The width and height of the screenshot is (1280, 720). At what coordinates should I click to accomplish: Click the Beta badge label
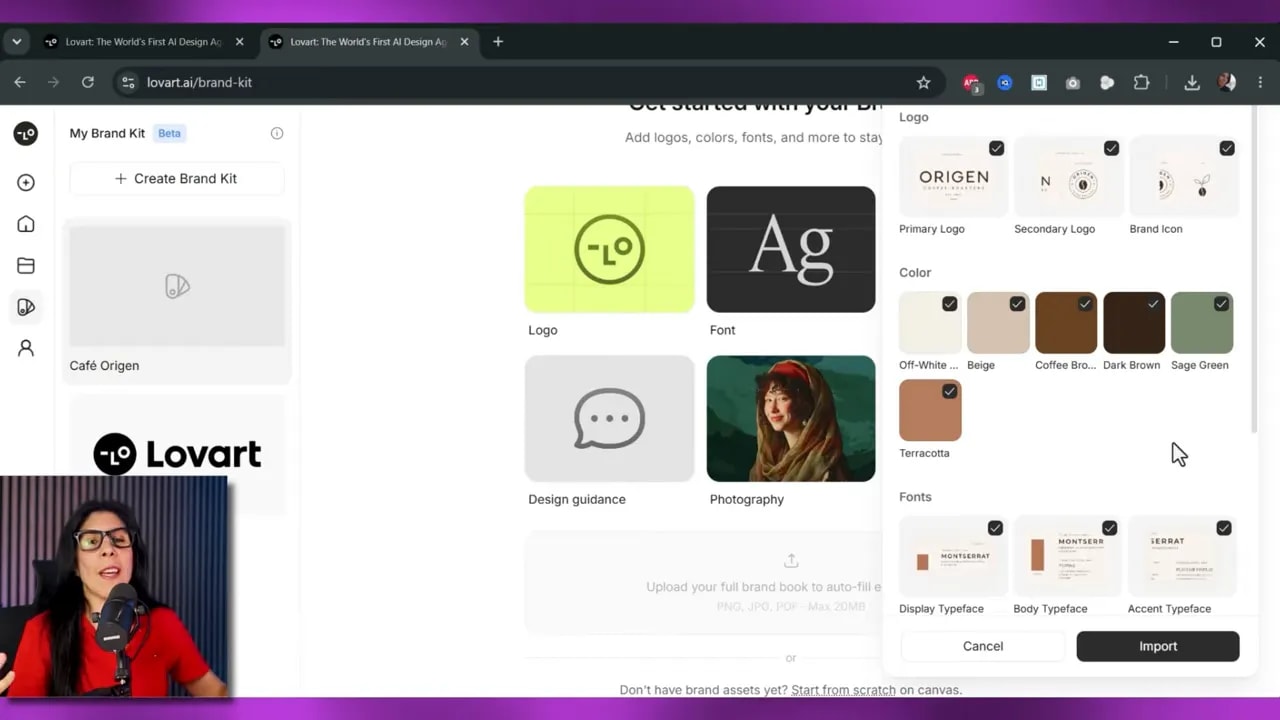[169, 133]
